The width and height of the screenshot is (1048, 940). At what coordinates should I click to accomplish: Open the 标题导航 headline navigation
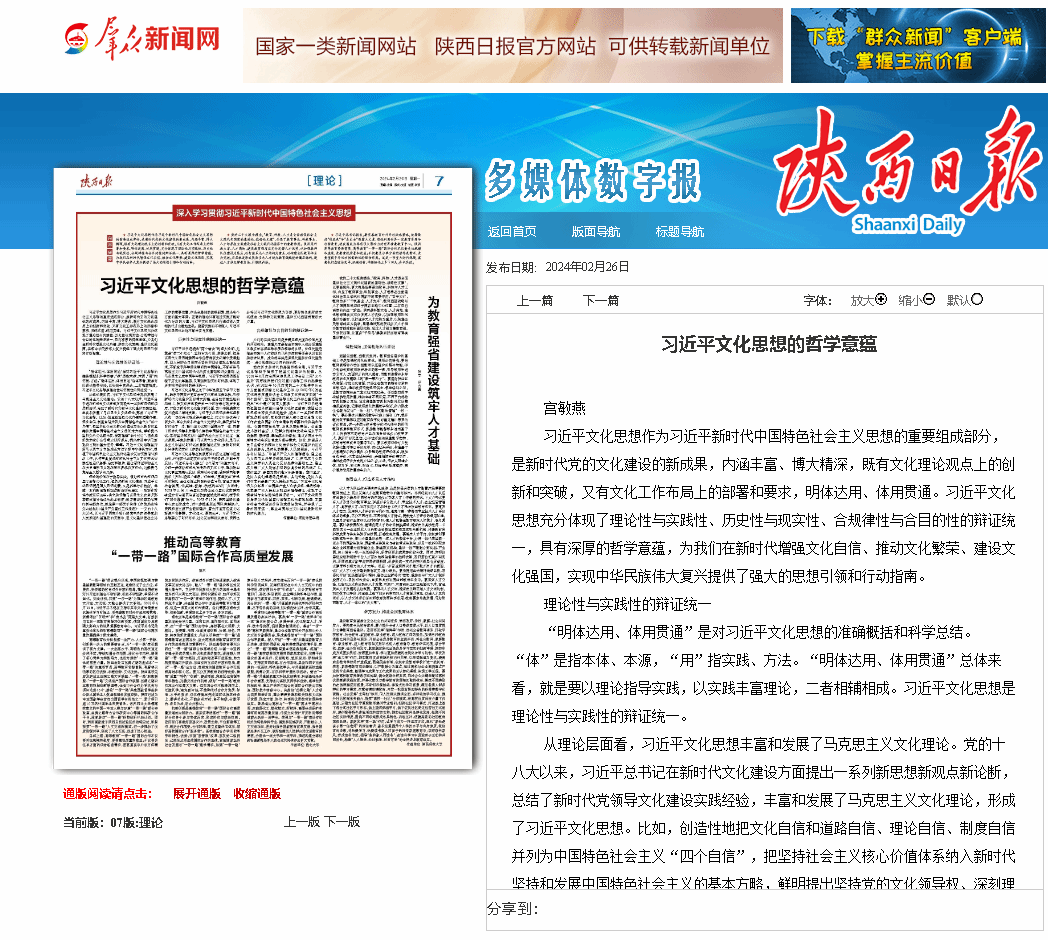680,232
